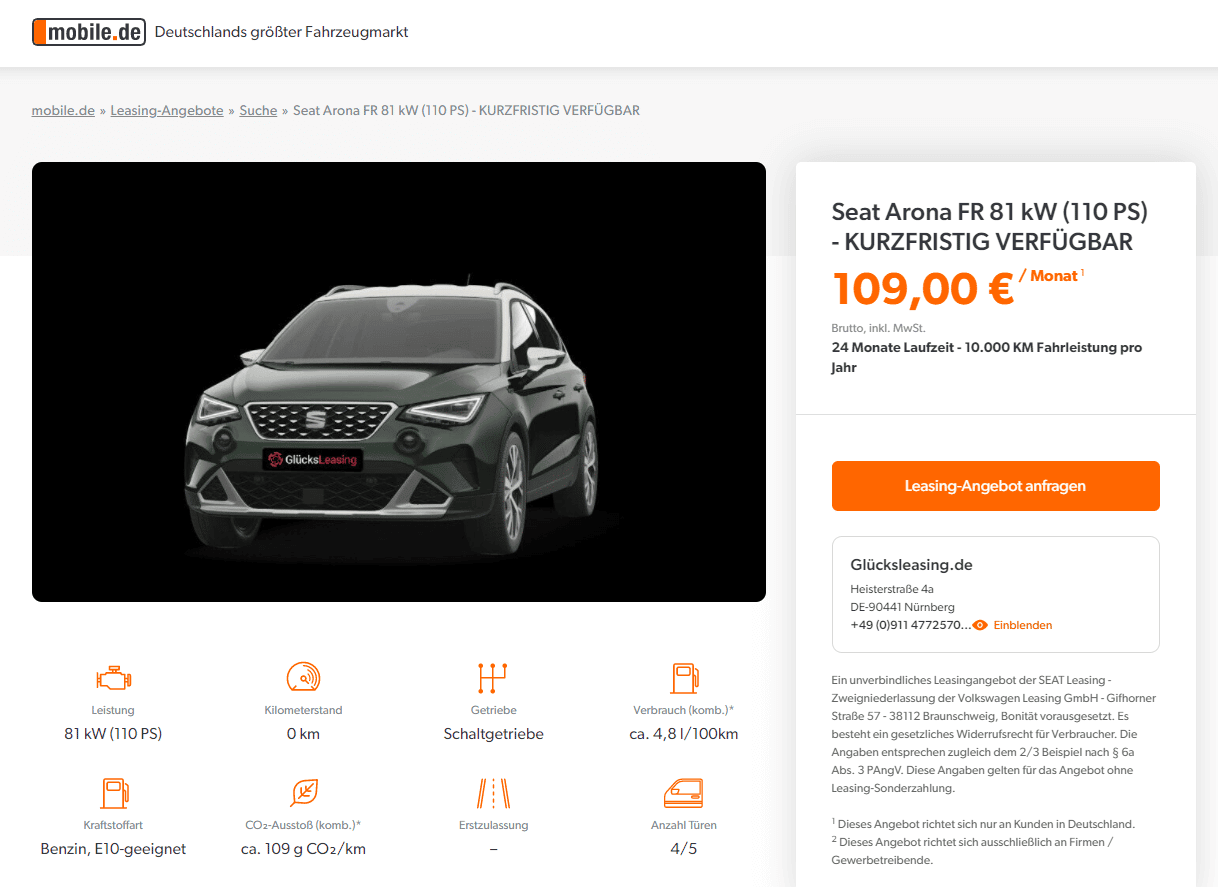Click the GlücksLeasing badge on the car
This screenshot has width=1218, height=887.
point(313,459)
